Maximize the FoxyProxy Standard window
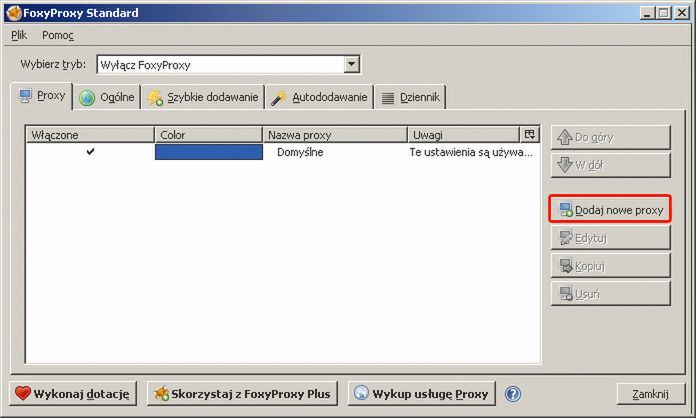The width and height of the screenshot is (696, 418). coord(664,13)
